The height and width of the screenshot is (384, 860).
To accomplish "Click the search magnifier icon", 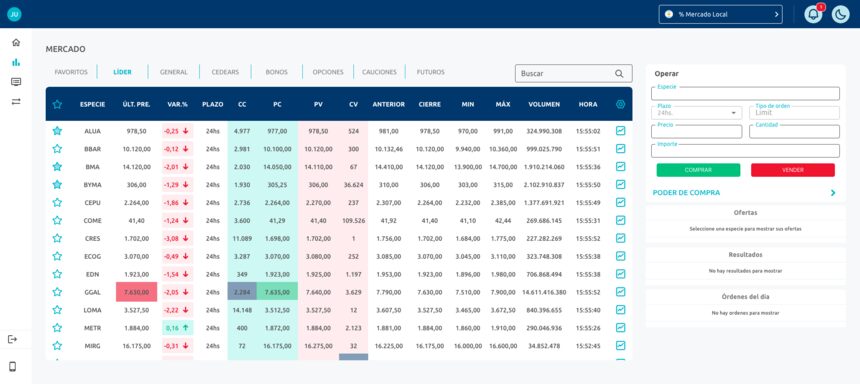I will pos(619,74).
